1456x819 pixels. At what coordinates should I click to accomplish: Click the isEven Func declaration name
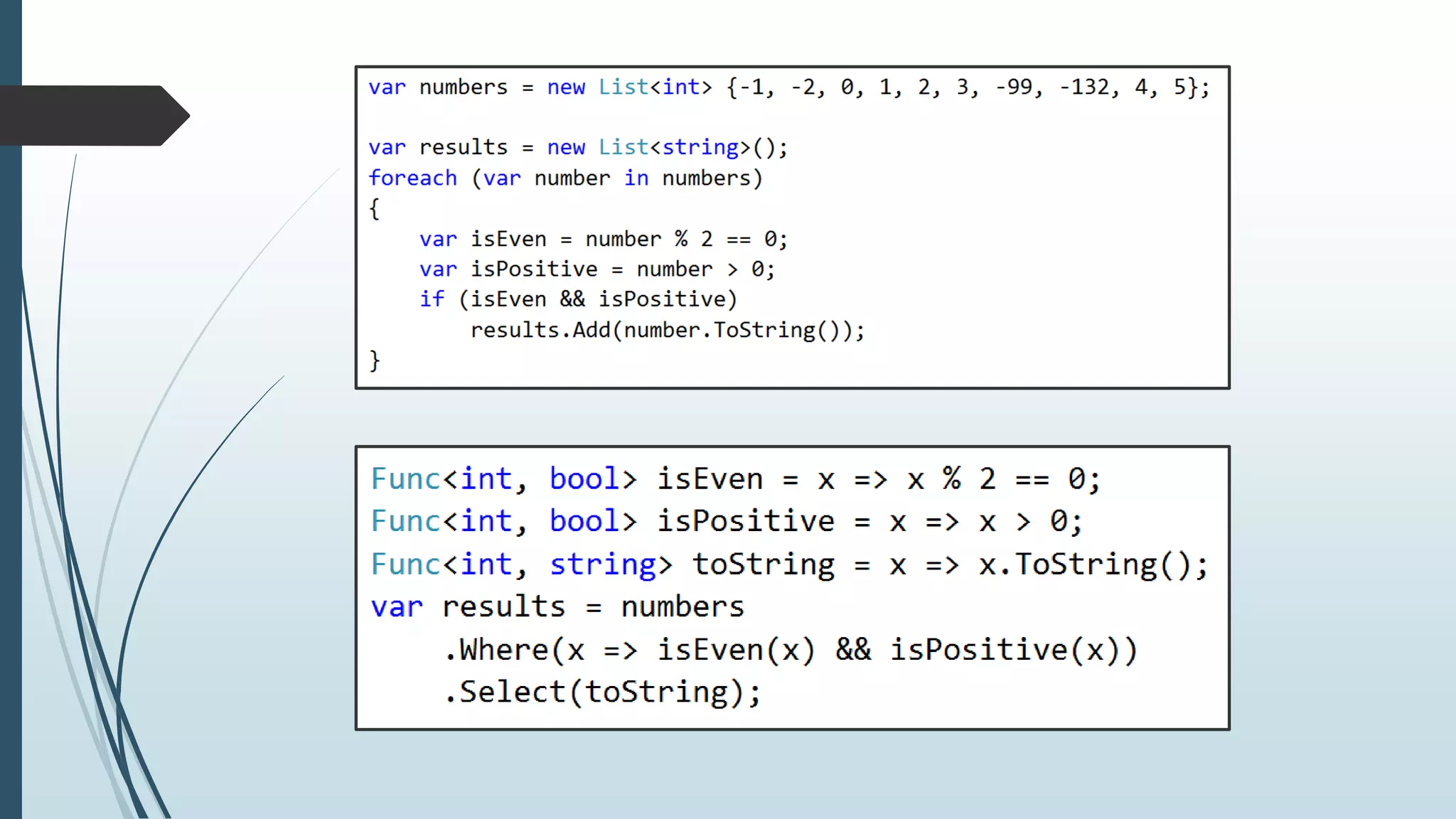[x=710, y=479]
